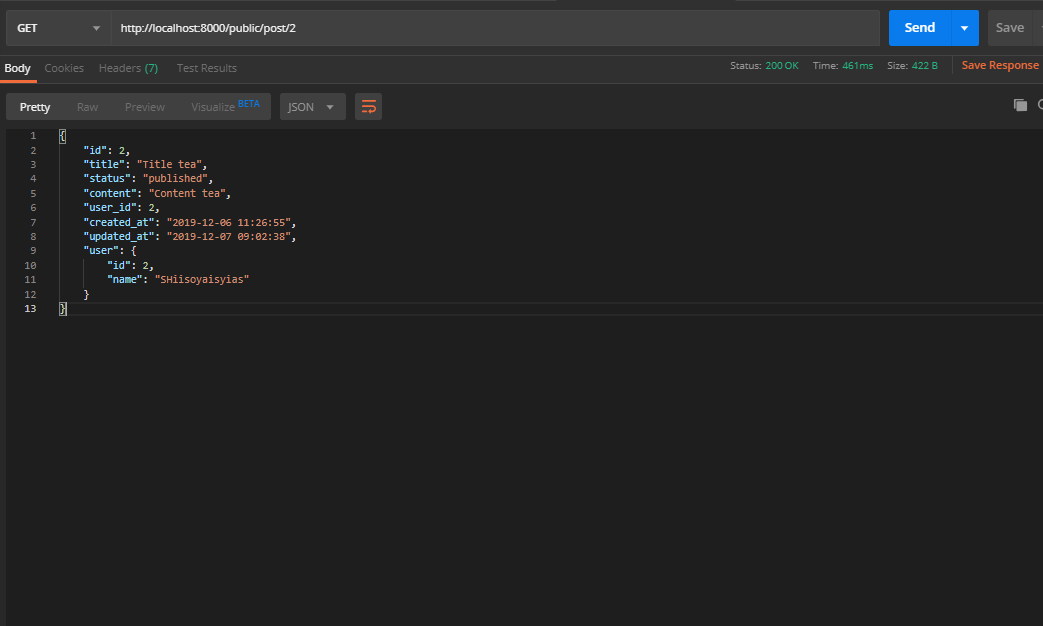
Task: Open the Preview response view
Action: click(144, 106)
